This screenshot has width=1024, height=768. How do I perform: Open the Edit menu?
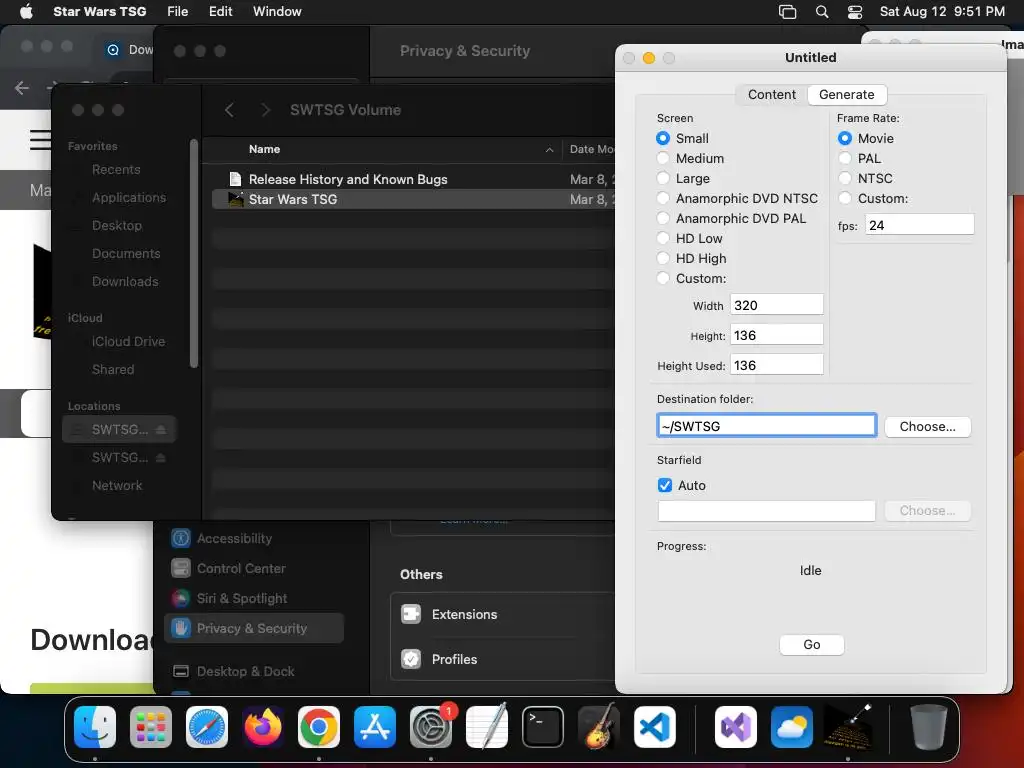tap(221, 11)
